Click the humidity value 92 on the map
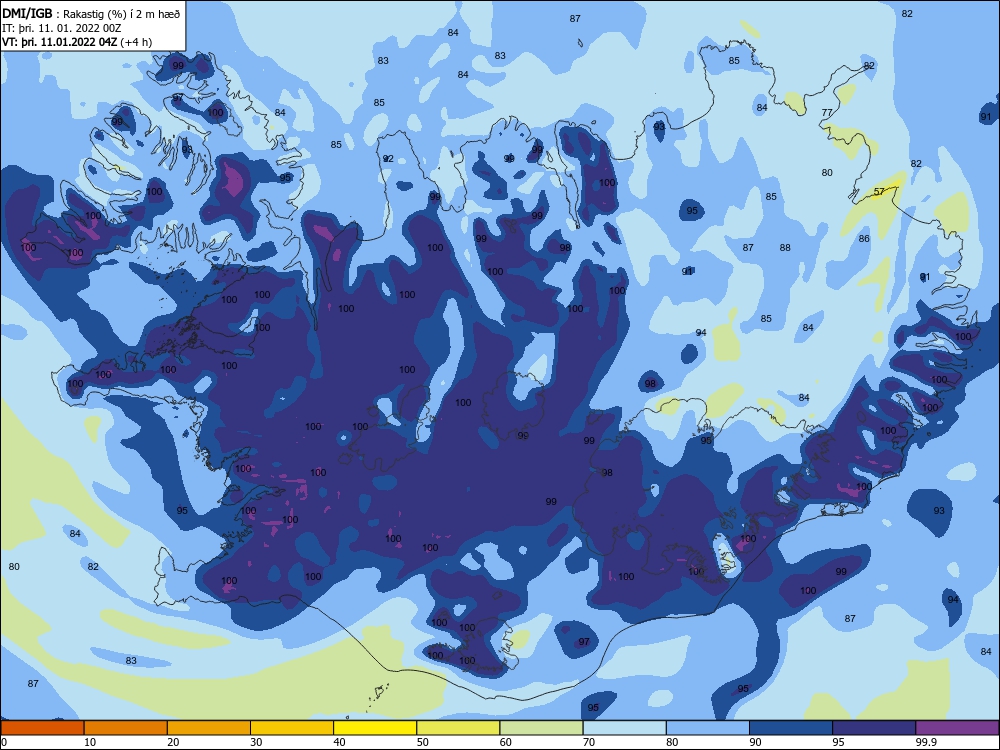The height and width of the screenshot is (750, 1000). point(388,158)
